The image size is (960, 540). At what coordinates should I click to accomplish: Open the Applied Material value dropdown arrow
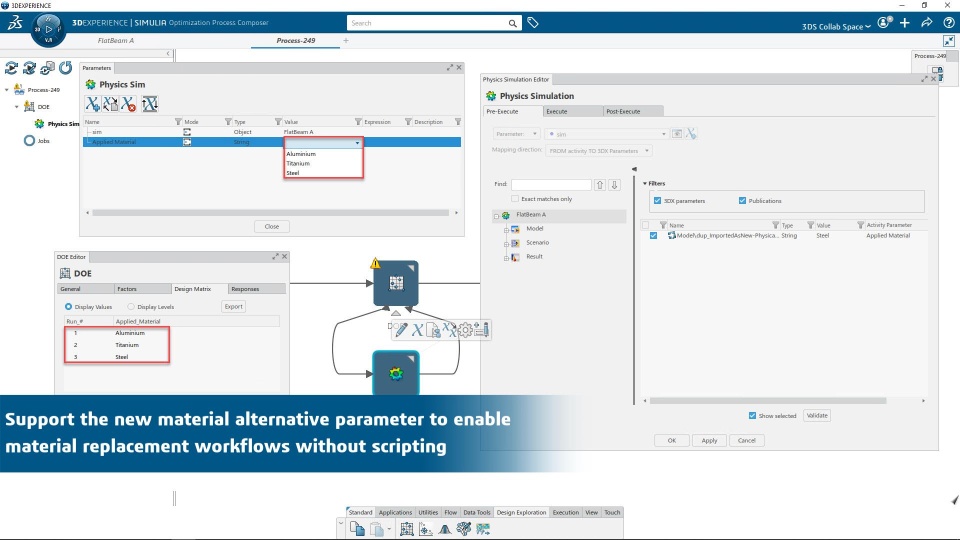tap(358, 143)
